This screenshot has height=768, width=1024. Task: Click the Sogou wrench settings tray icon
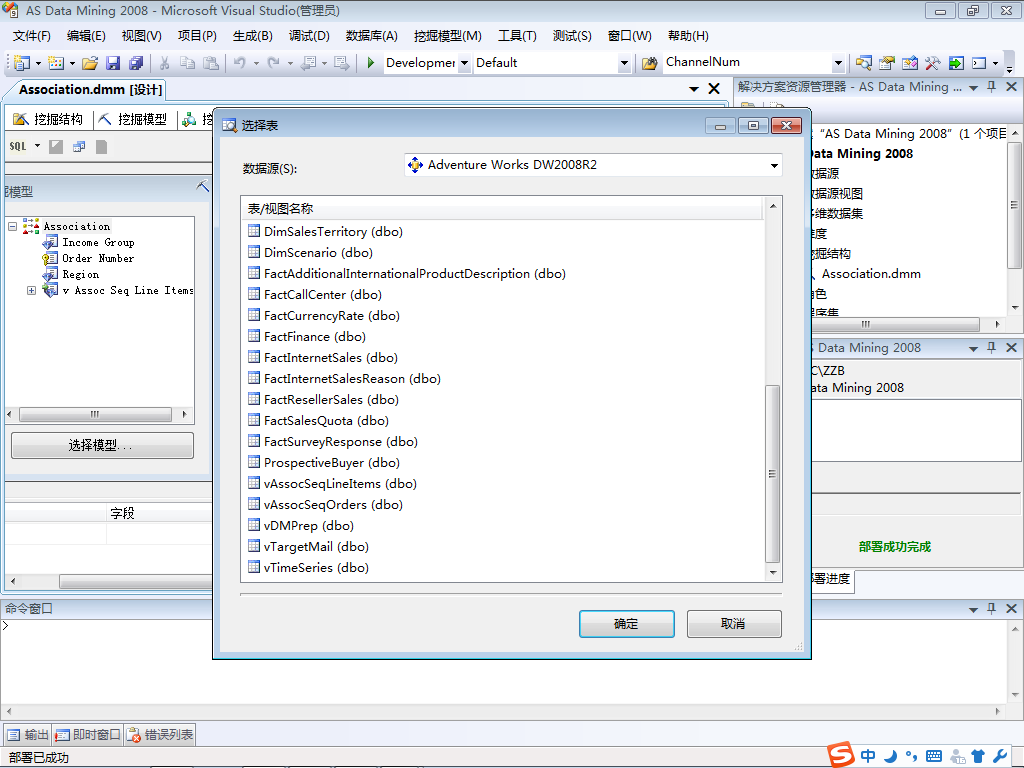[1000, 756]
